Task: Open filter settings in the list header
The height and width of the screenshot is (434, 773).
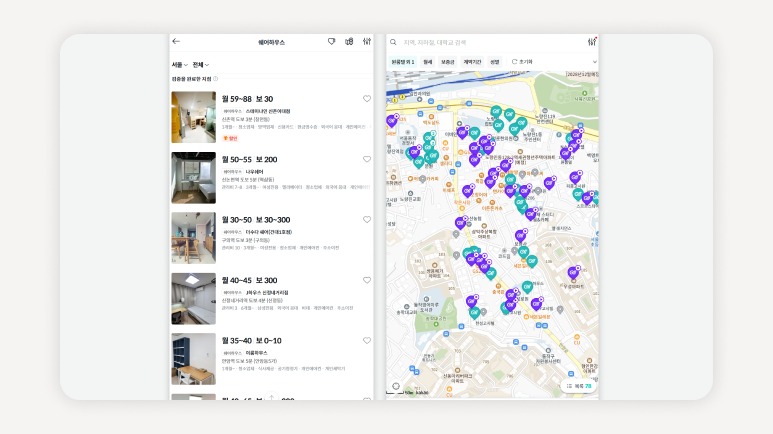Action: 367,42
